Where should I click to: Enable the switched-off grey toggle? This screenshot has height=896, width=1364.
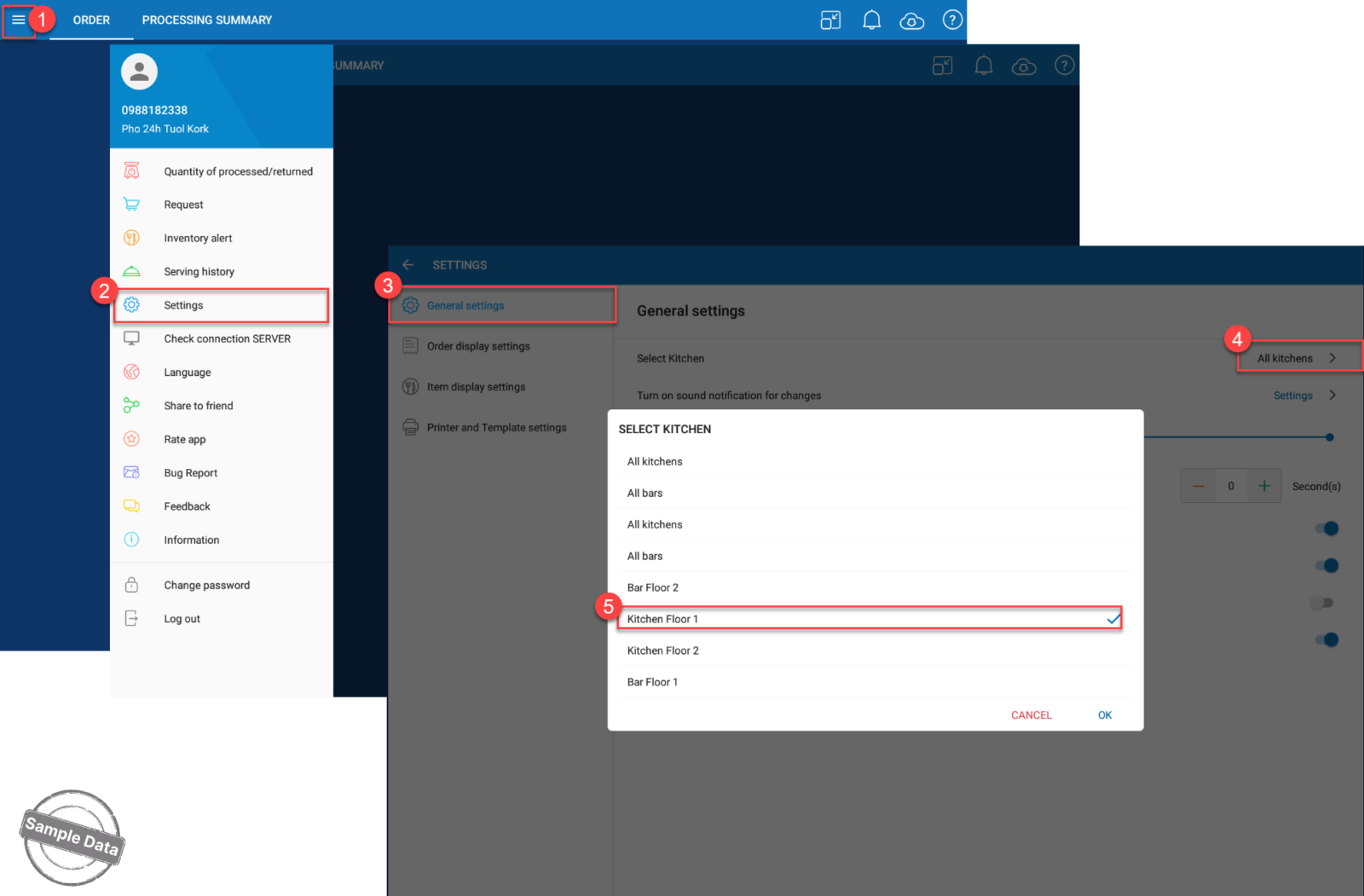(1322, 603)
